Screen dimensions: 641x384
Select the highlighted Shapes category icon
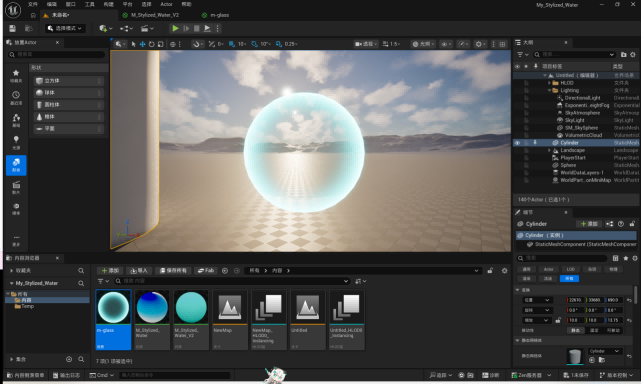click(16, 165)
